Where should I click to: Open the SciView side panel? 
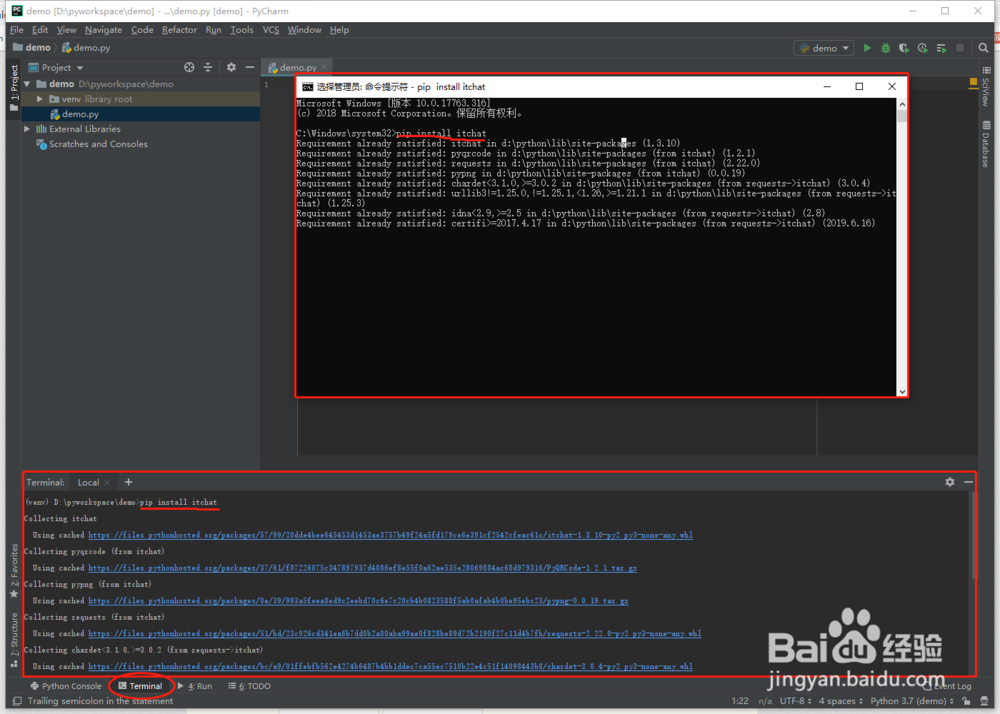tap(986, 86)
